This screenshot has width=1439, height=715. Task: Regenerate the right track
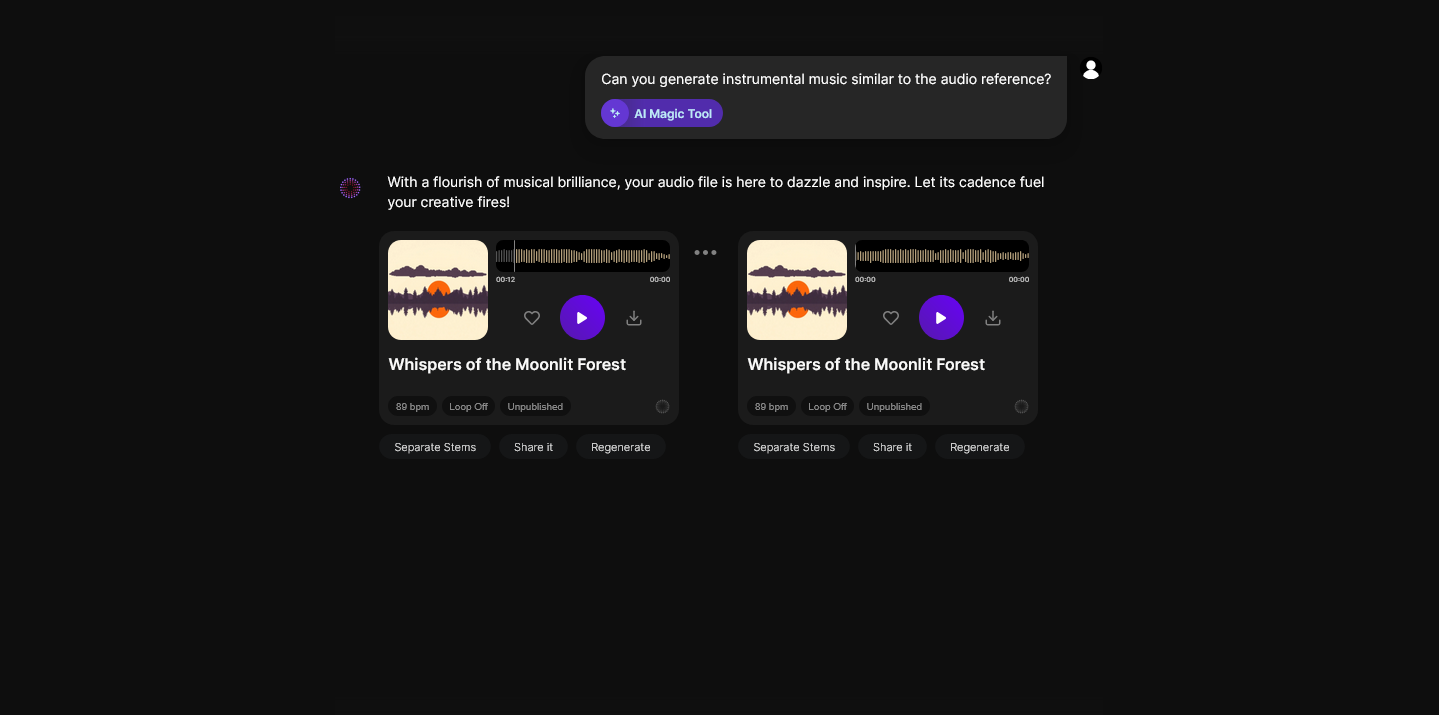tap(980, 447)
